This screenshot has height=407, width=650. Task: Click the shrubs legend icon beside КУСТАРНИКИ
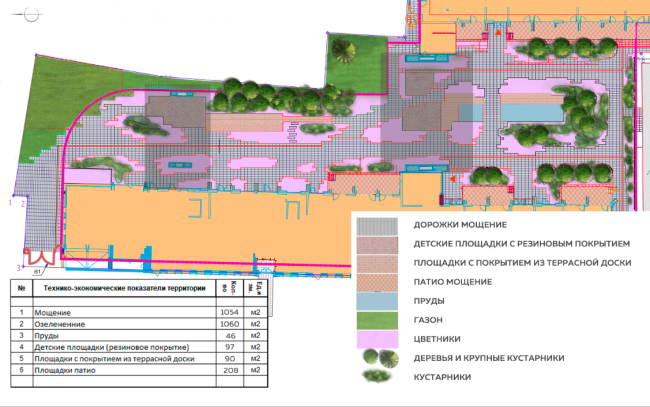[381, 376]
